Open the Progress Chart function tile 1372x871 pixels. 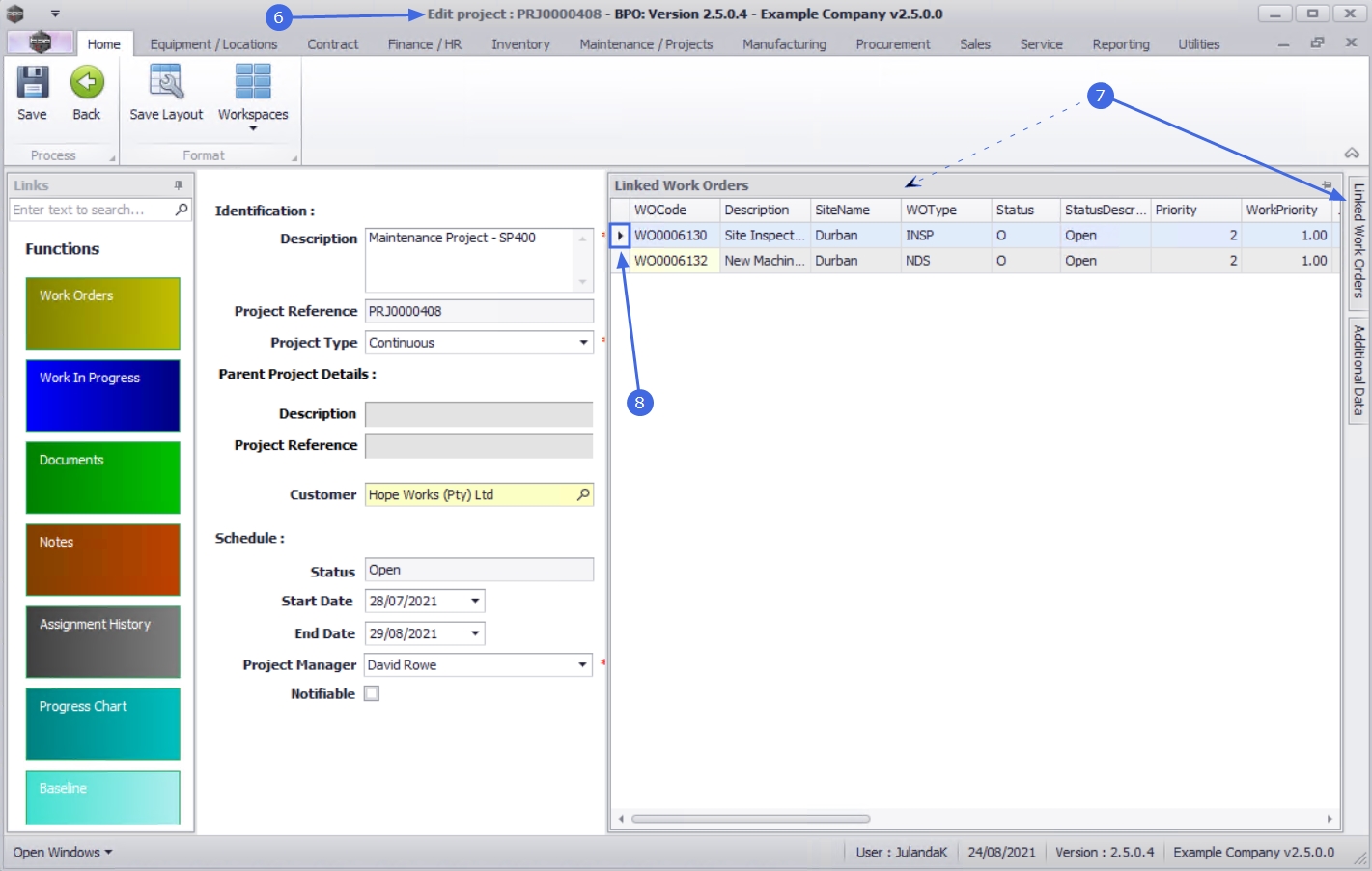point(102,723)
